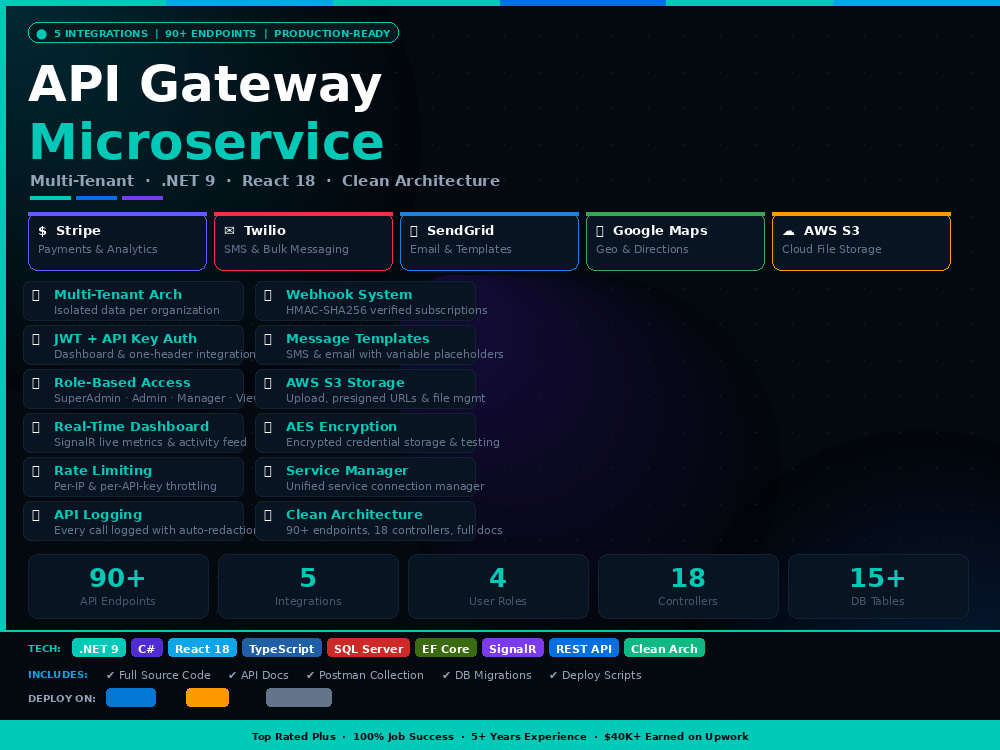Click "HMAC-SHA256 verified subscriptions" text
Image resolution: width=1000 pixels, height=750 pixels.
pos(386,310)
